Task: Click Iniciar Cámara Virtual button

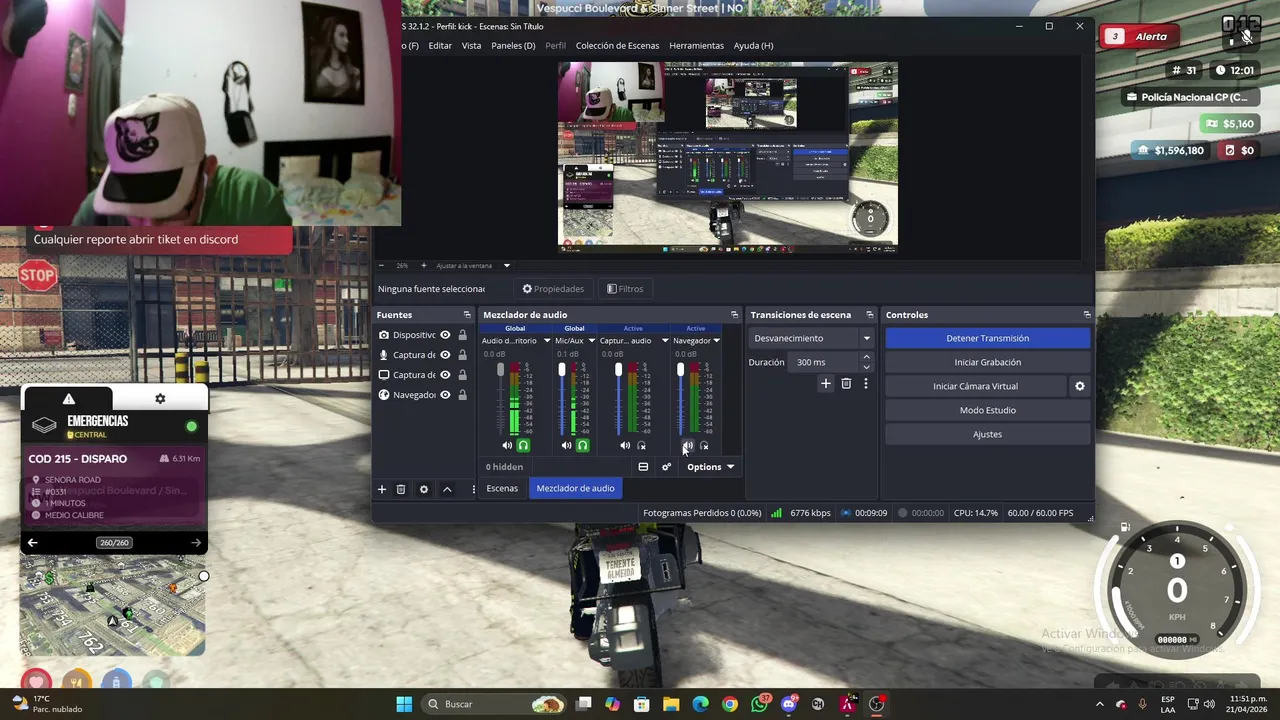Action: point(975,386)
